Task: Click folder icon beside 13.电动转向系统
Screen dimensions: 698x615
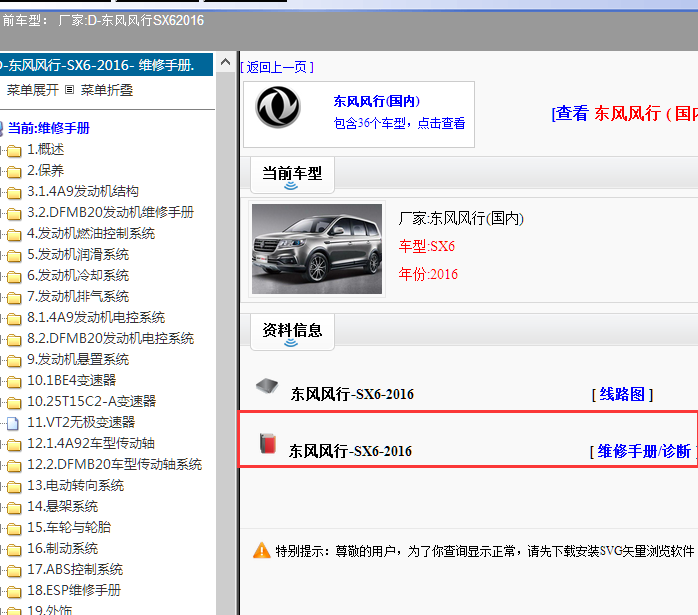Action: point(14,487)
